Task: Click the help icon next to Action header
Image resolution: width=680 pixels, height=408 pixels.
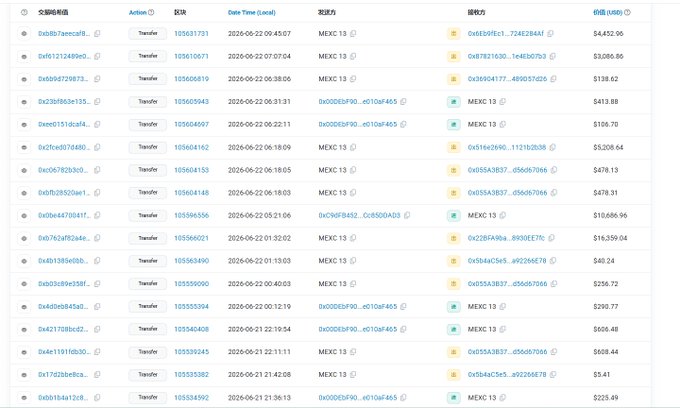Action: click(x=151, y=13)
